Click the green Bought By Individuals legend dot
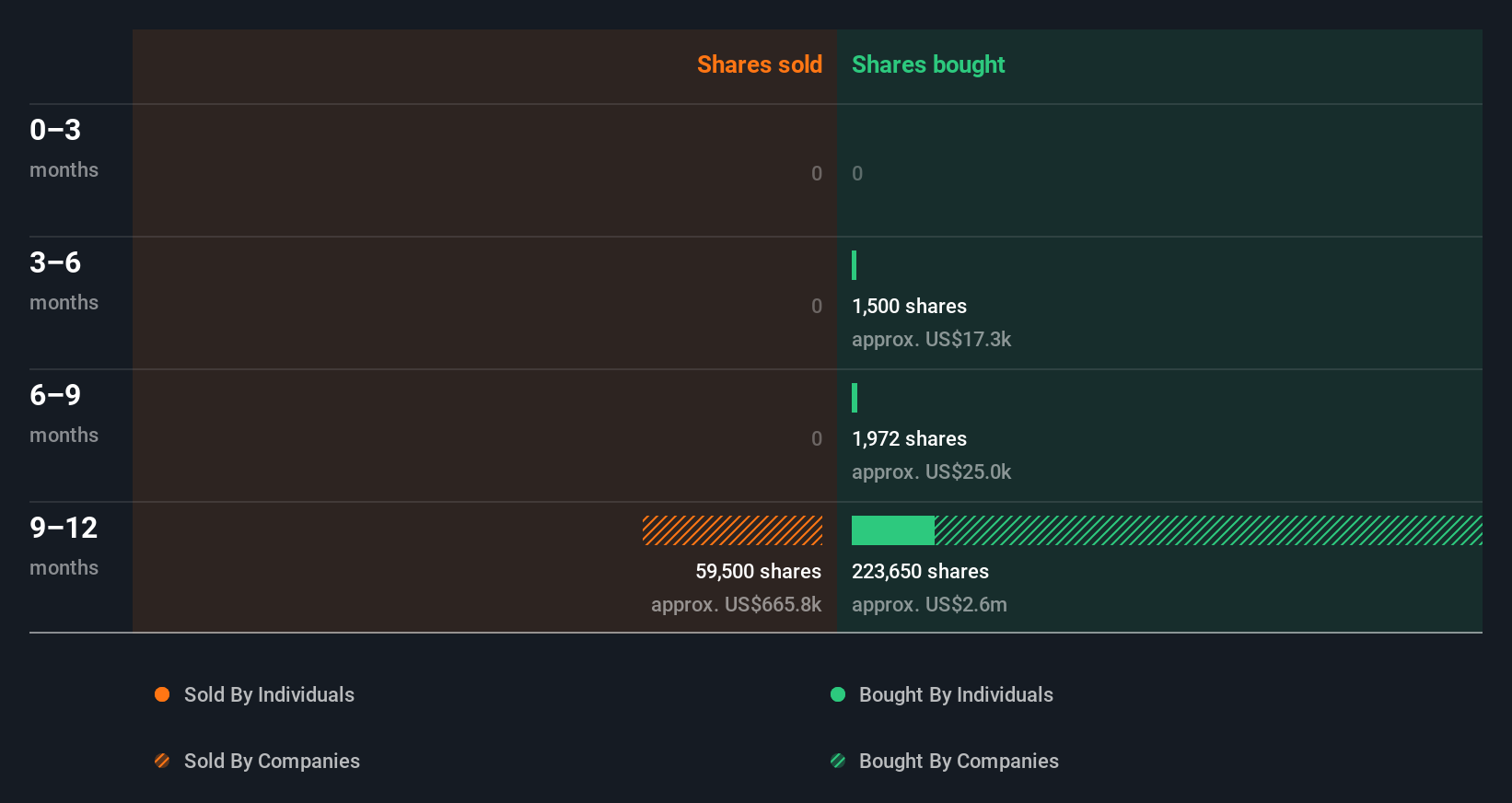 click(x=838, y=694)
